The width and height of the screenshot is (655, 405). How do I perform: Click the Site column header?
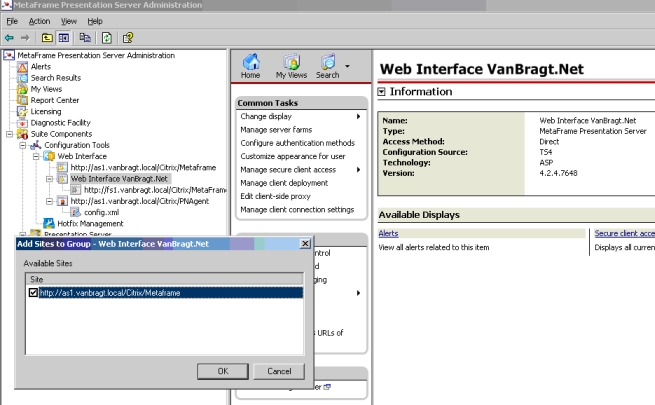[x=164, y=279]
